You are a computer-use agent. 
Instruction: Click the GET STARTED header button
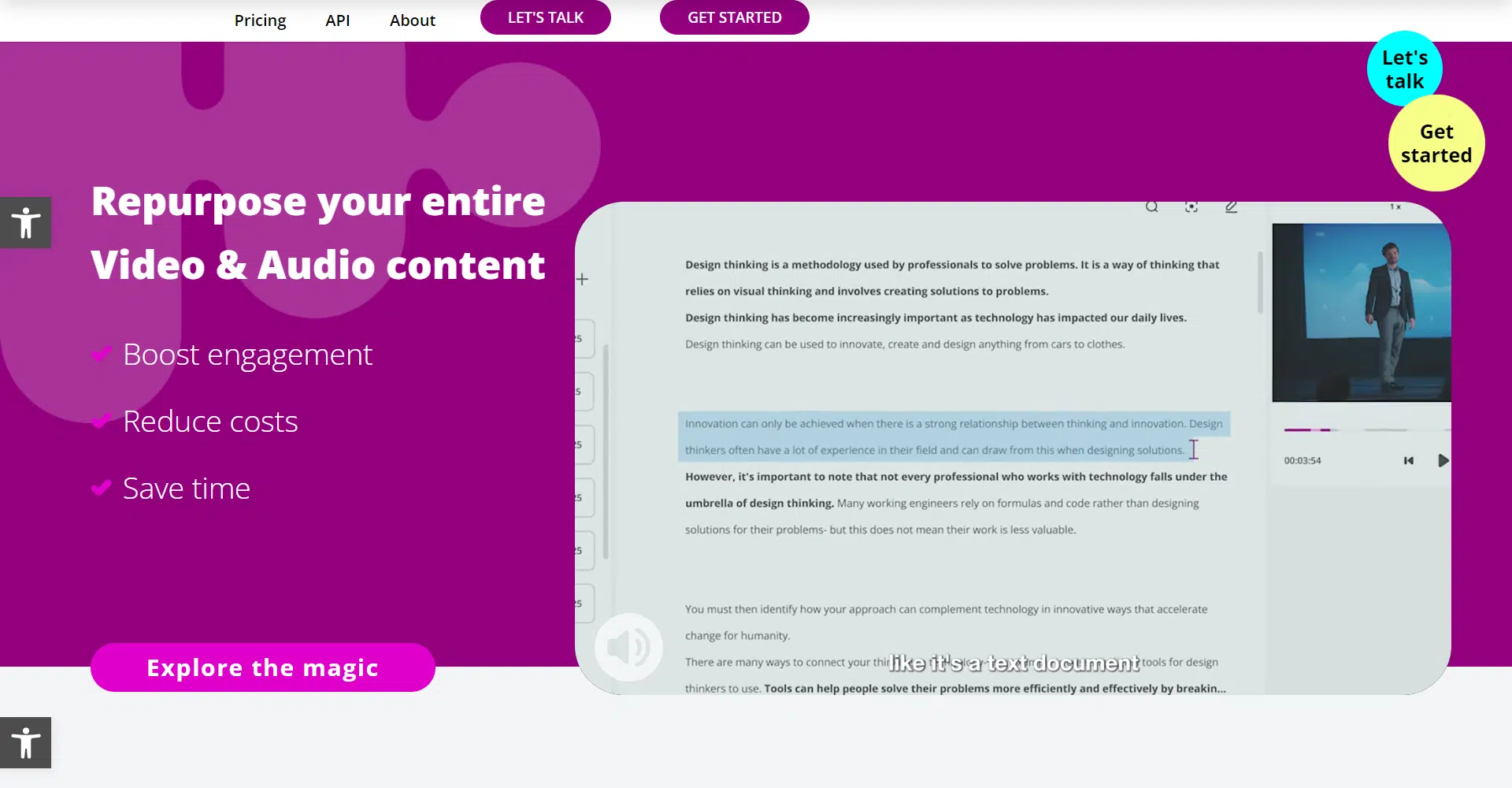click(x=734, y=17)
